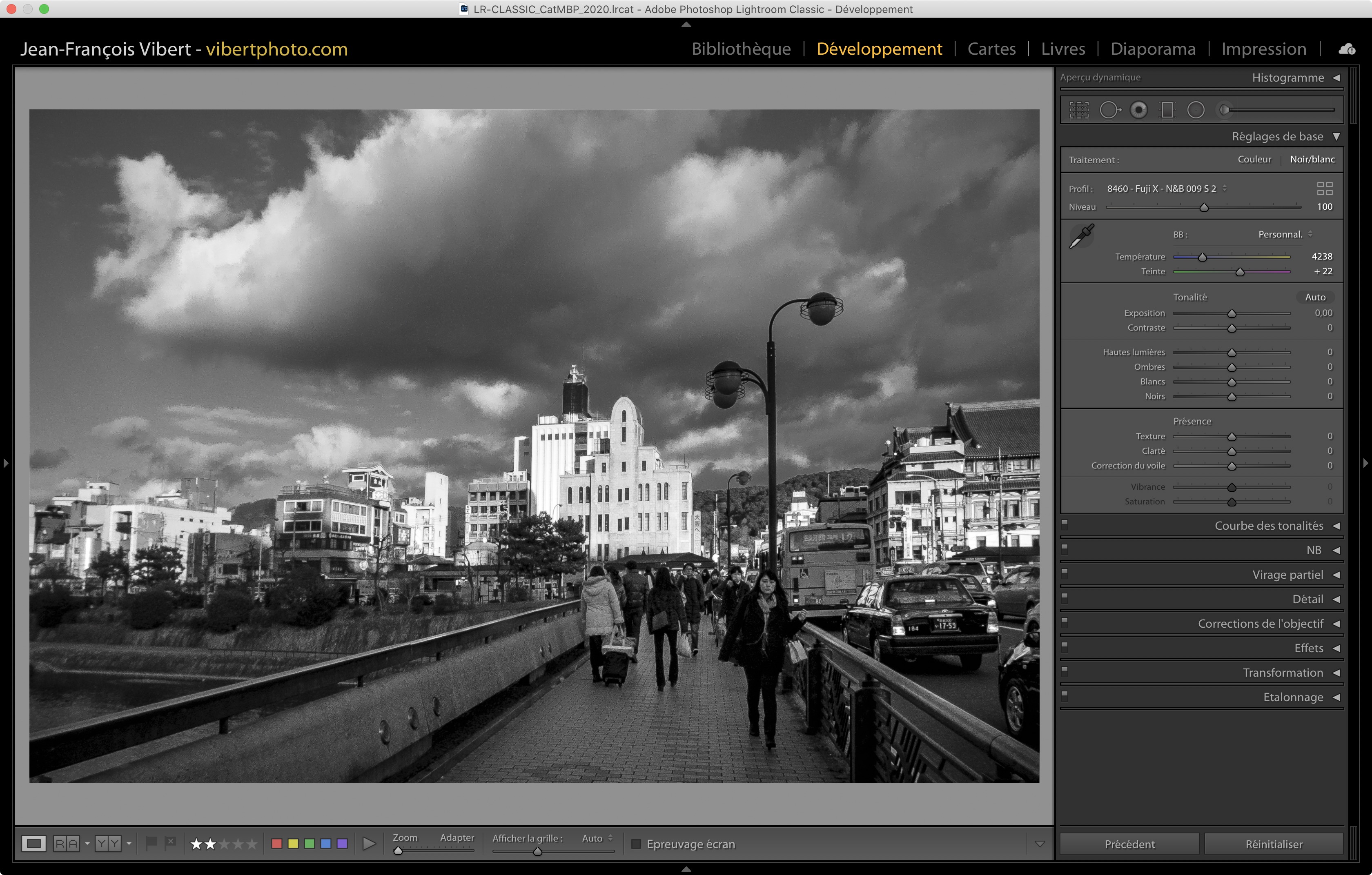The width and height of the screenshot is (1372, 875).
Task: Choose the graduated filter tool
Action: (1167, 110)
